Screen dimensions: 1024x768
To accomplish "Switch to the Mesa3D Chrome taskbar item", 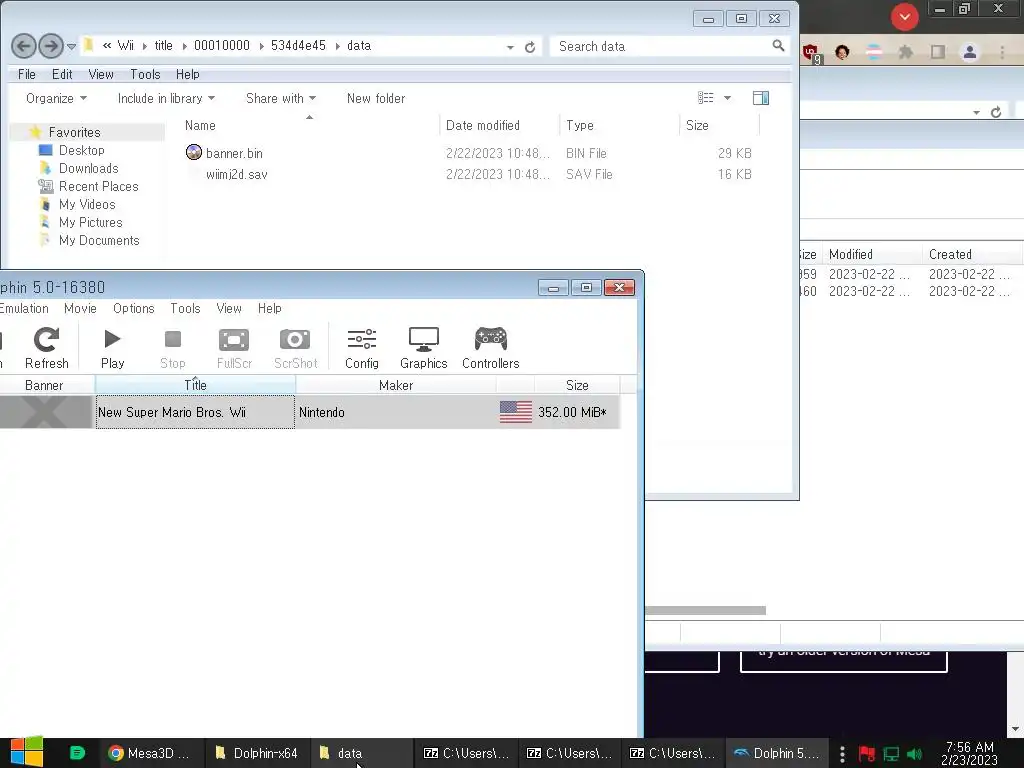I will (x=150, y=753).
